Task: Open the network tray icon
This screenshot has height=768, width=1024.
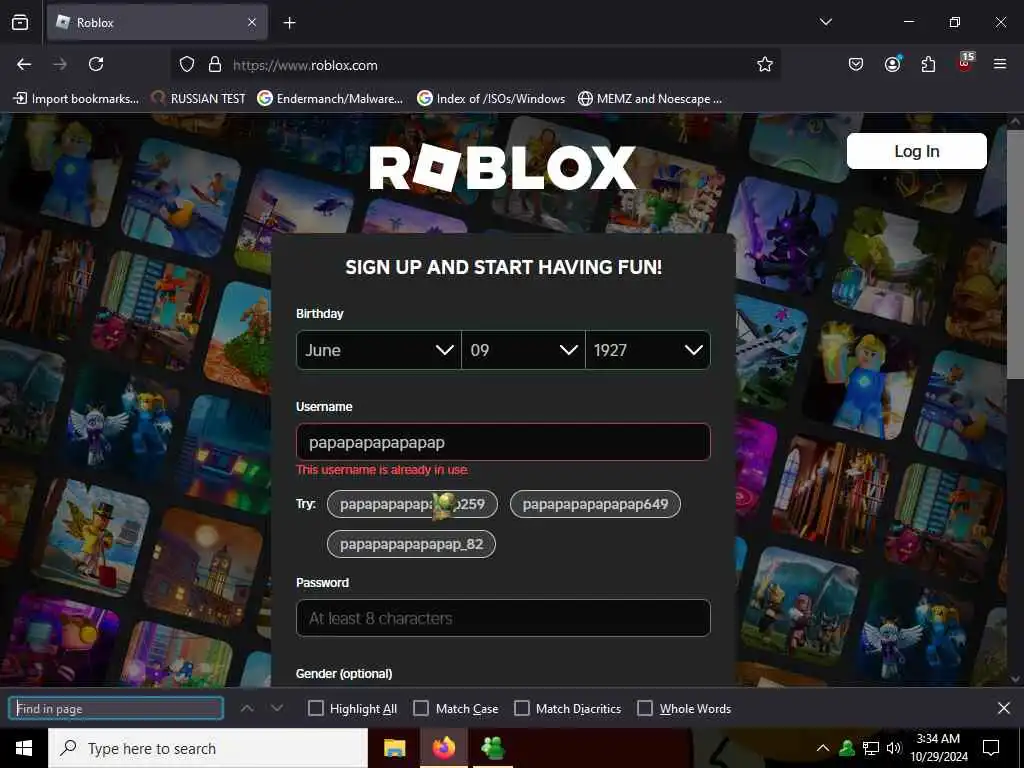Action: [871, 748]
